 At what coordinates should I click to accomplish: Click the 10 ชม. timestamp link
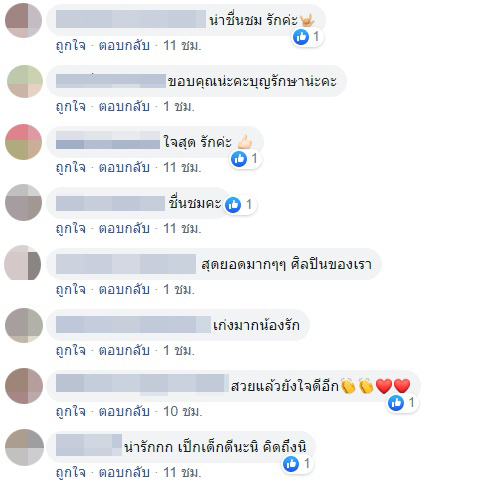pos(182,412)
